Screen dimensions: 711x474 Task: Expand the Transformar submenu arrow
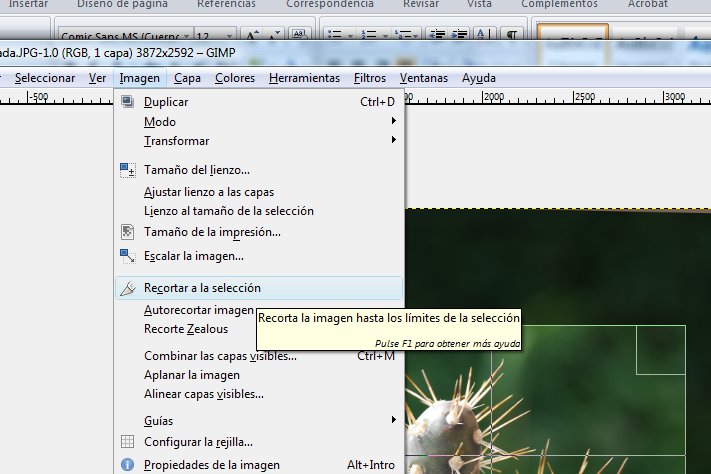point(394,140)
